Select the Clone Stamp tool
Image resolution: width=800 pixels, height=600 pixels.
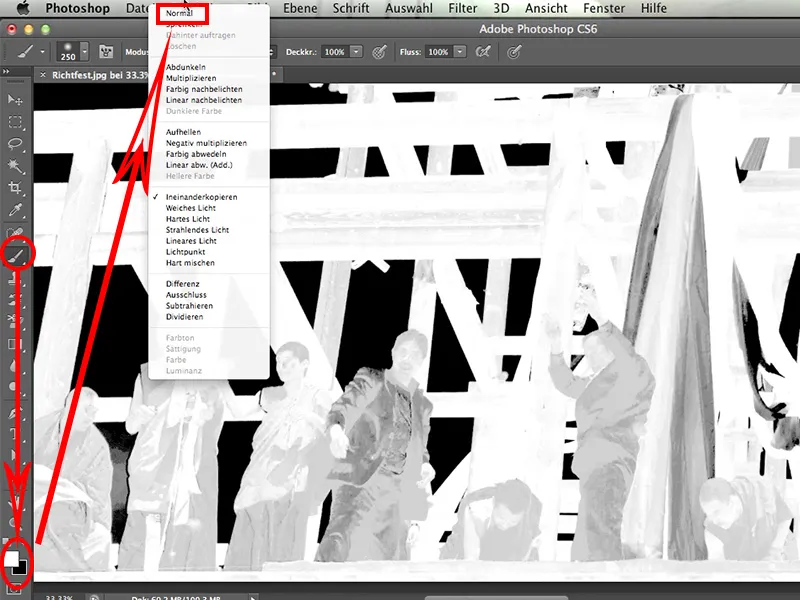pyautogui.click(x=15, y=278)
